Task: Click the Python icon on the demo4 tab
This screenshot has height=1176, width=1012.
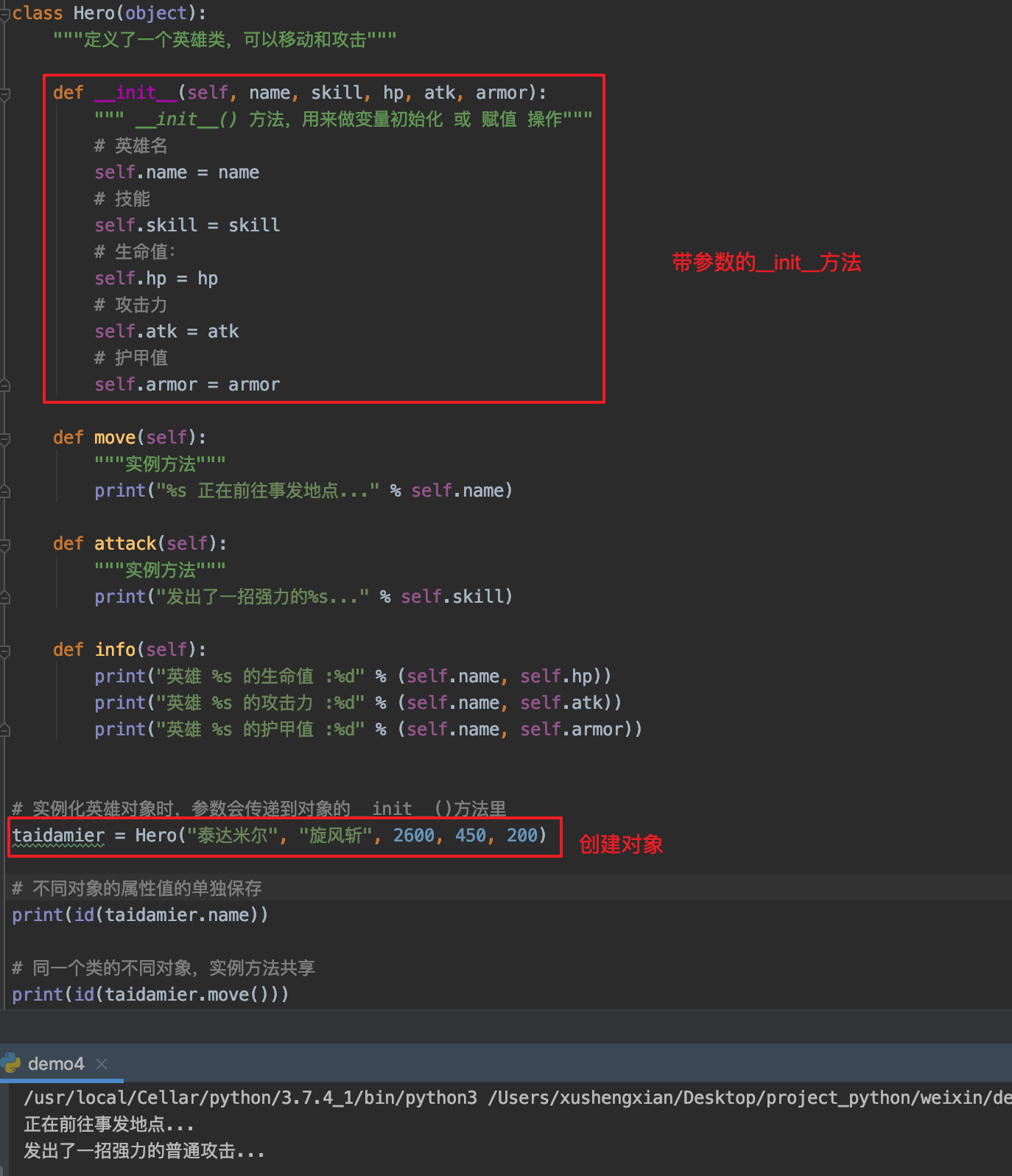Action: (x=11, y=1063)
